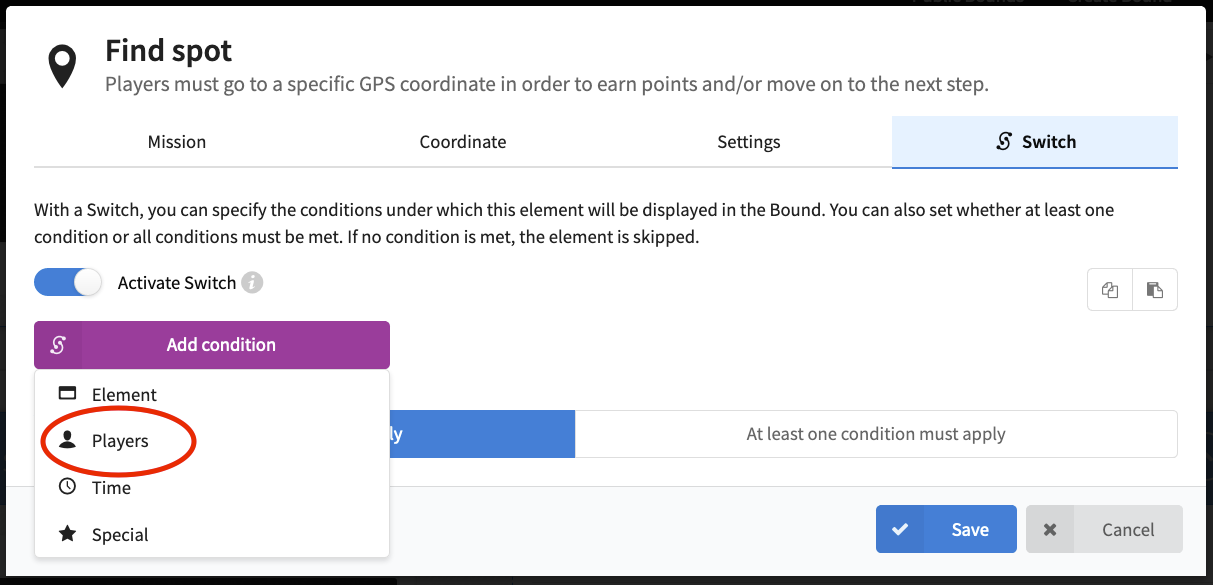Copy switch settings using the copy icon
The image size is (1213, 585).
1110,290
